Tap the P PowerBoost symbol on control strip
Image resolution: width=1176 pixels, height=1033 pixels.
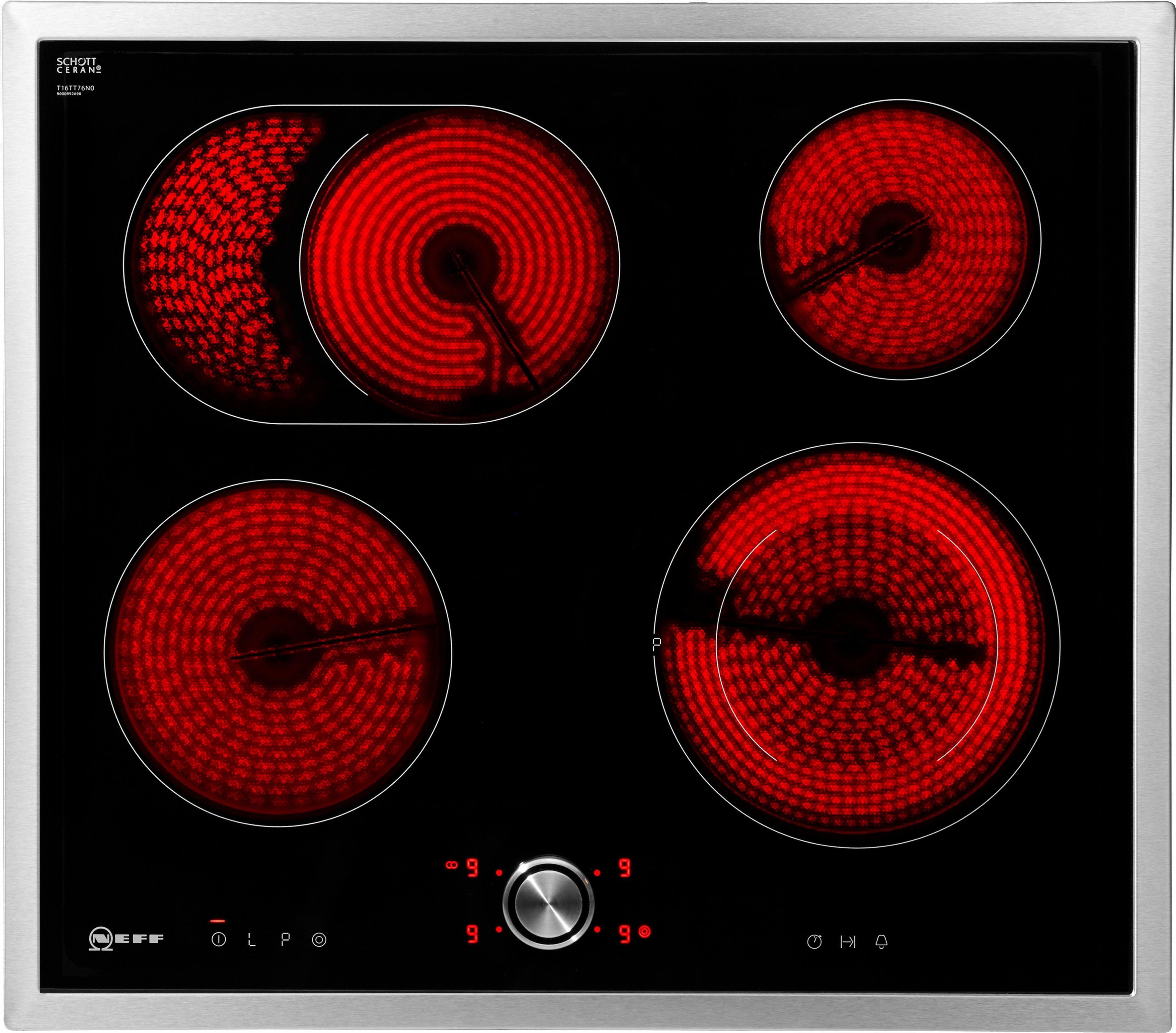[285, 940]
